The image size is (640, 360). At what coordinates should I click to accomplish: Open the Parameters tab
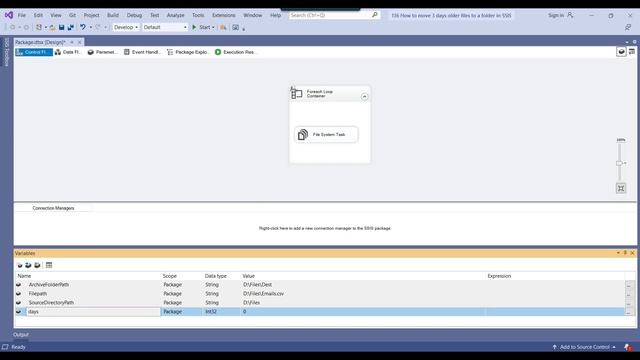click(102, 52)
